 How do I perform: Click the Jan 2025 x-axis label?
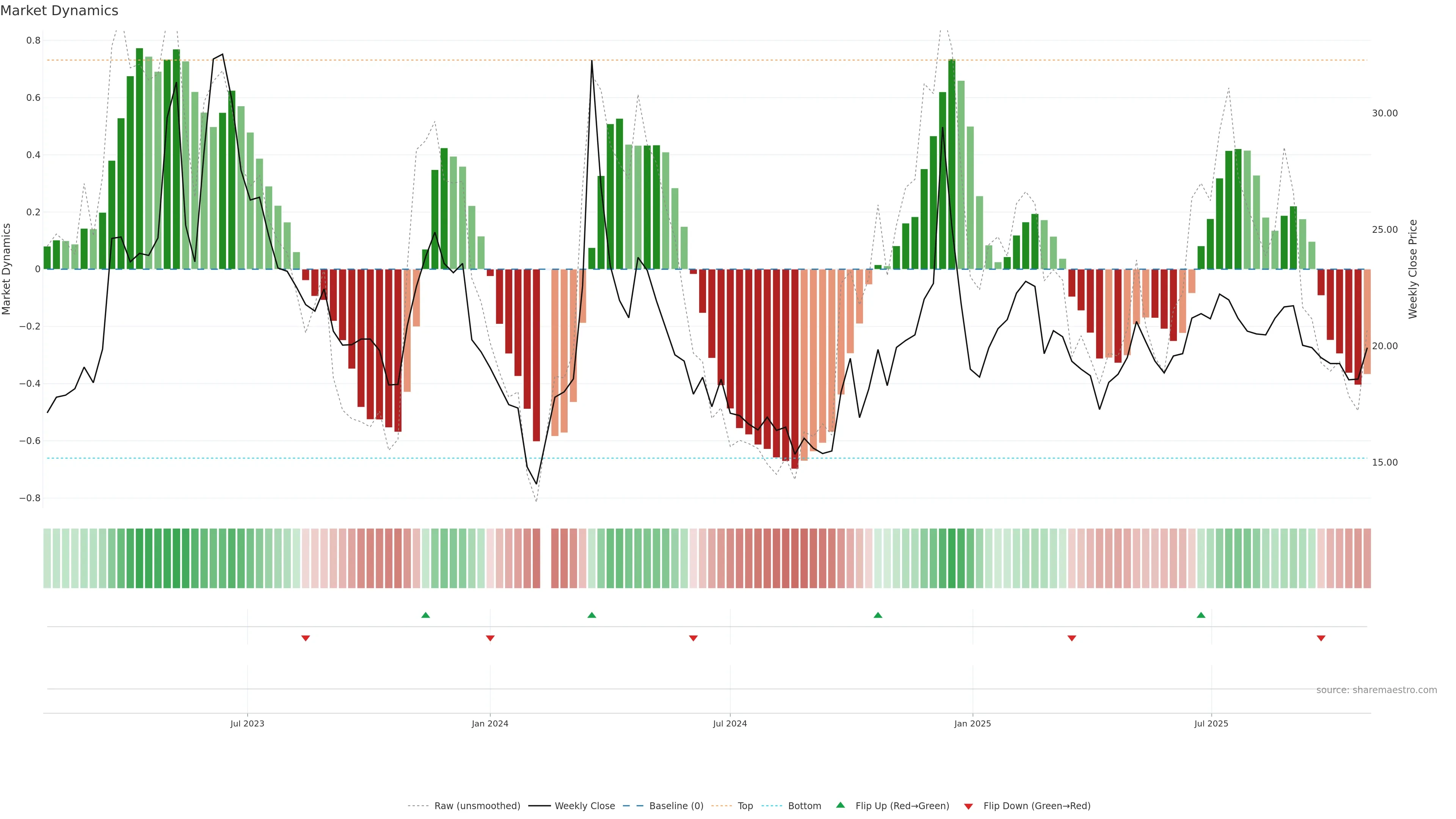click(972, 723)
